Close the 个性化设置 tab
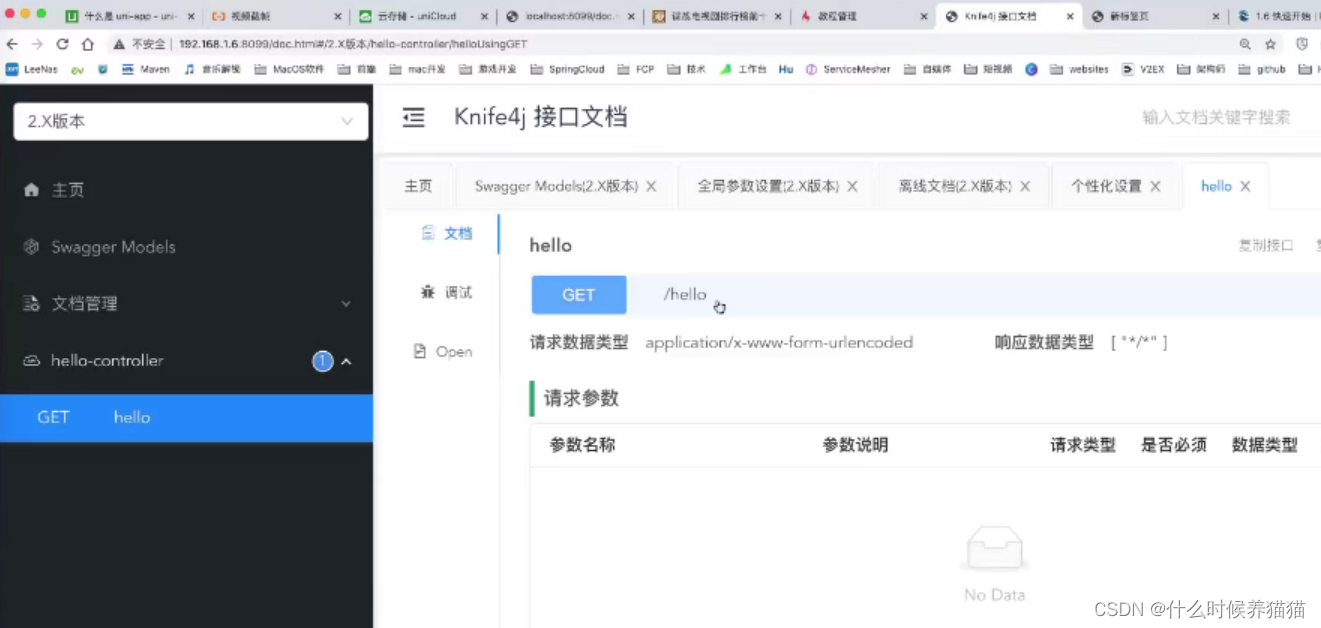 tap(1155, 186)
